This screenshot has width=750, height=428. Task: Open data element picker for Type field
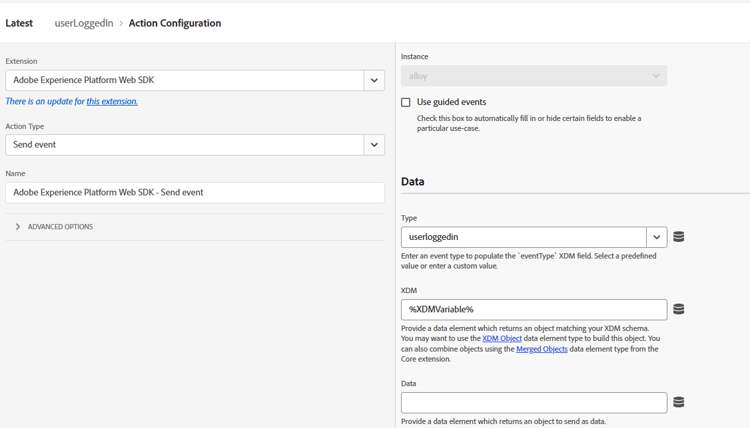click(679, 237)
